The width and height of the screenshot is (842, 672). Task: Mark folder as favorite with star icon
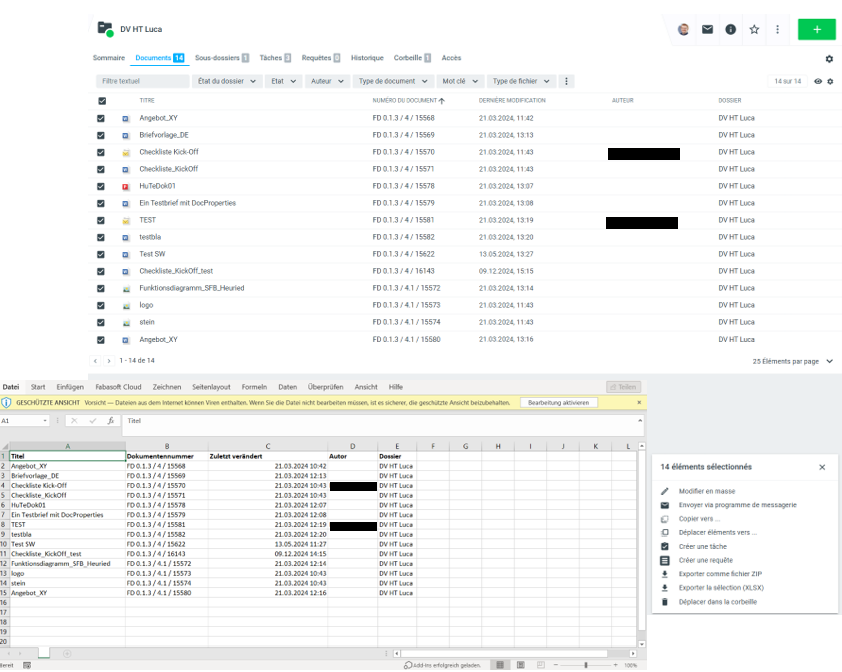(x=754, y=30)
